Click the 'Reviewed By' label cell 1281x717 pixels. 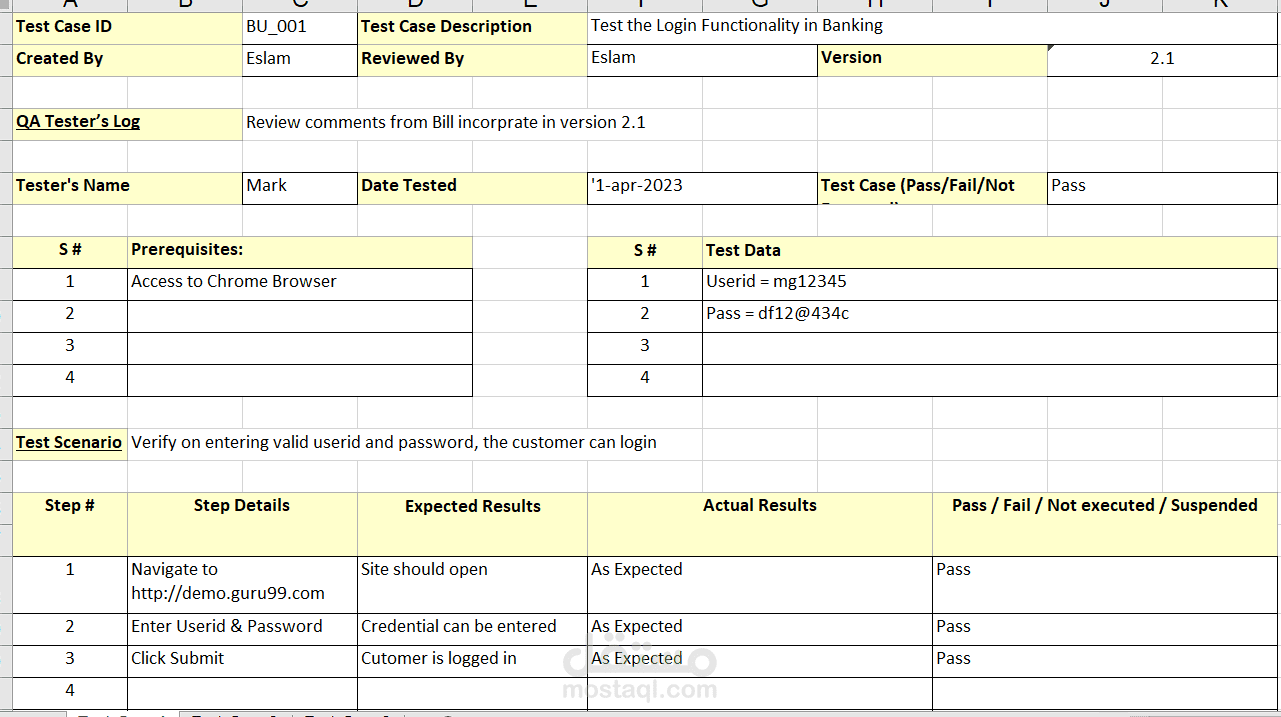click(x=472, y=60)
